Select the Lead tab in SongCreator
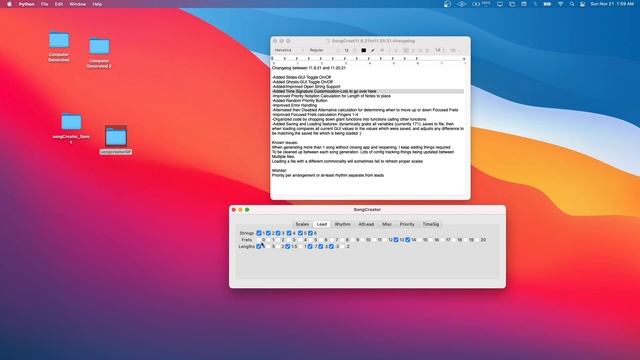The width and height of the screenshot is (640, 360). (x=322, y=224)
